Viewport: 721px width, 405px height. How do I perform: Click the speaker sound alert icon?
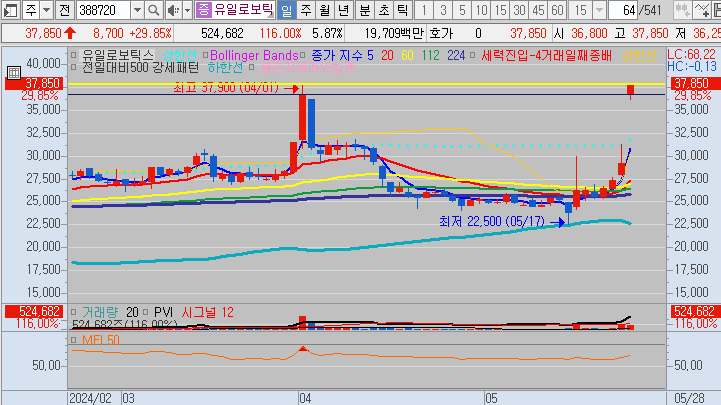(173, 10)
